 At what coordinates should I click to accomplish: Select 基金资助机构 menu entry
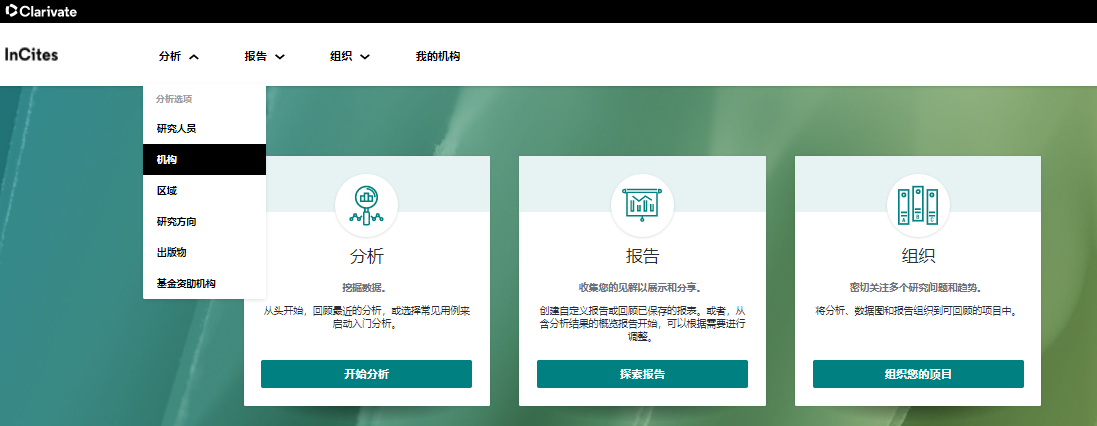click(186, 284)
